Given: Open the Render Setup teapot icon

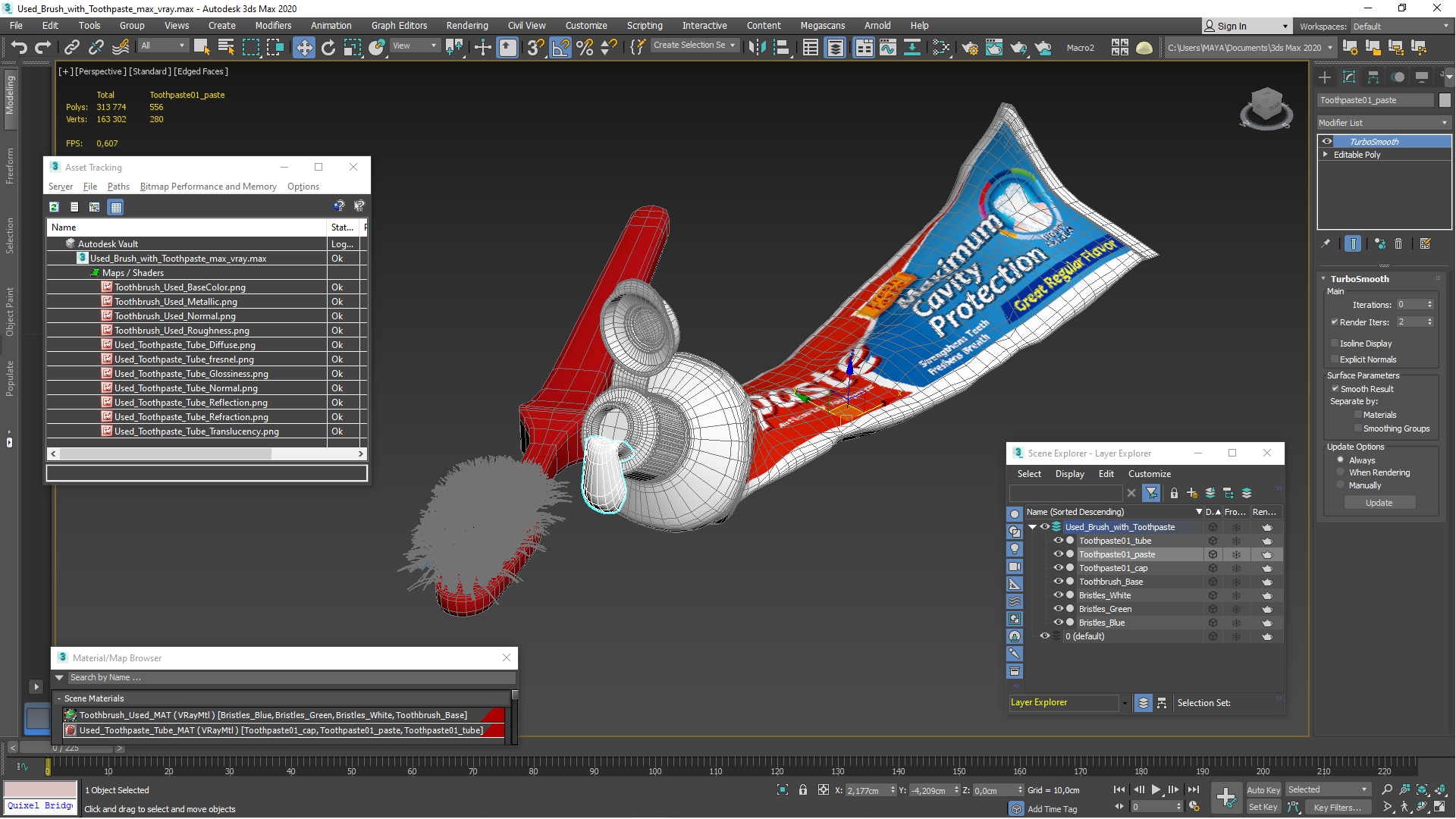Looking at the screenshot, I should pyautogui.click(x=970, y=47).
